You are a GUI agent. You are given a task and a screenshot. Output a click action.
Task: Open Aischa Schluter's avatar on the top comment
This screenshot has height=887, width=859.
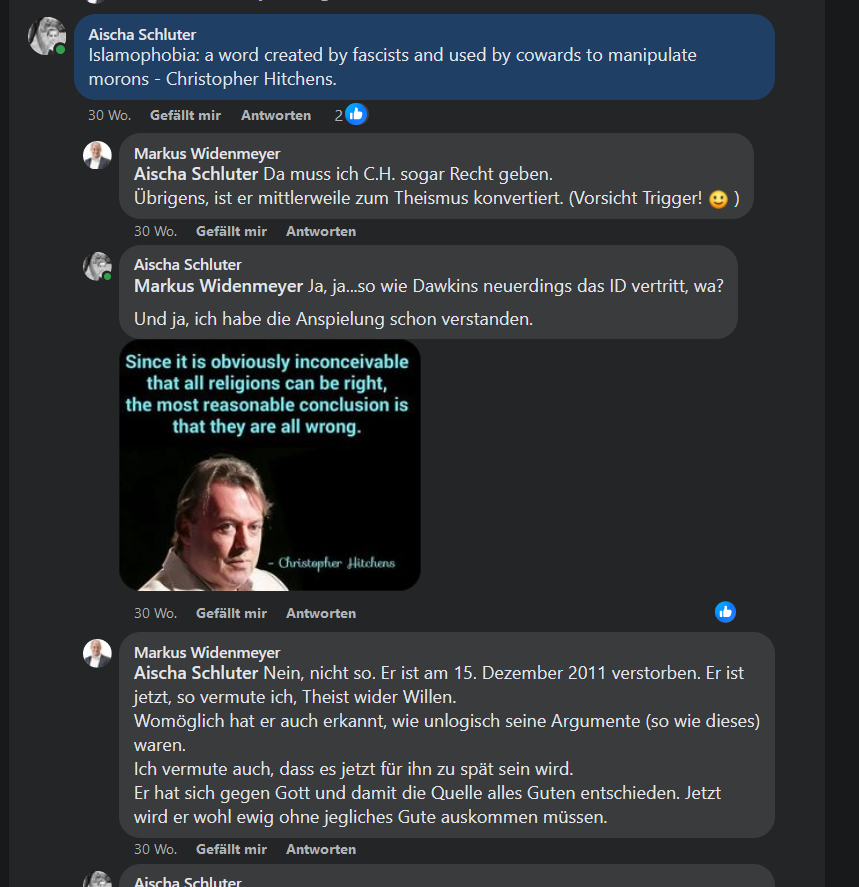click(x=47, y=36)
